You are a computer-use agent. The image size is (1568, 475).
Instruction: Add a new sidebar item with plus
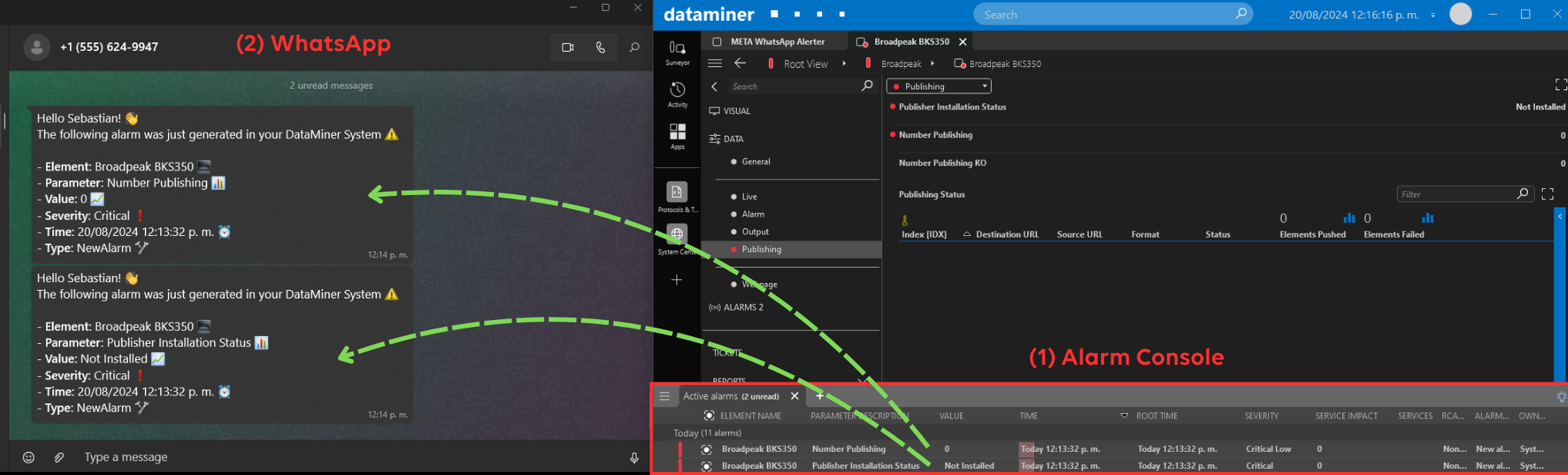coord(677,280)
